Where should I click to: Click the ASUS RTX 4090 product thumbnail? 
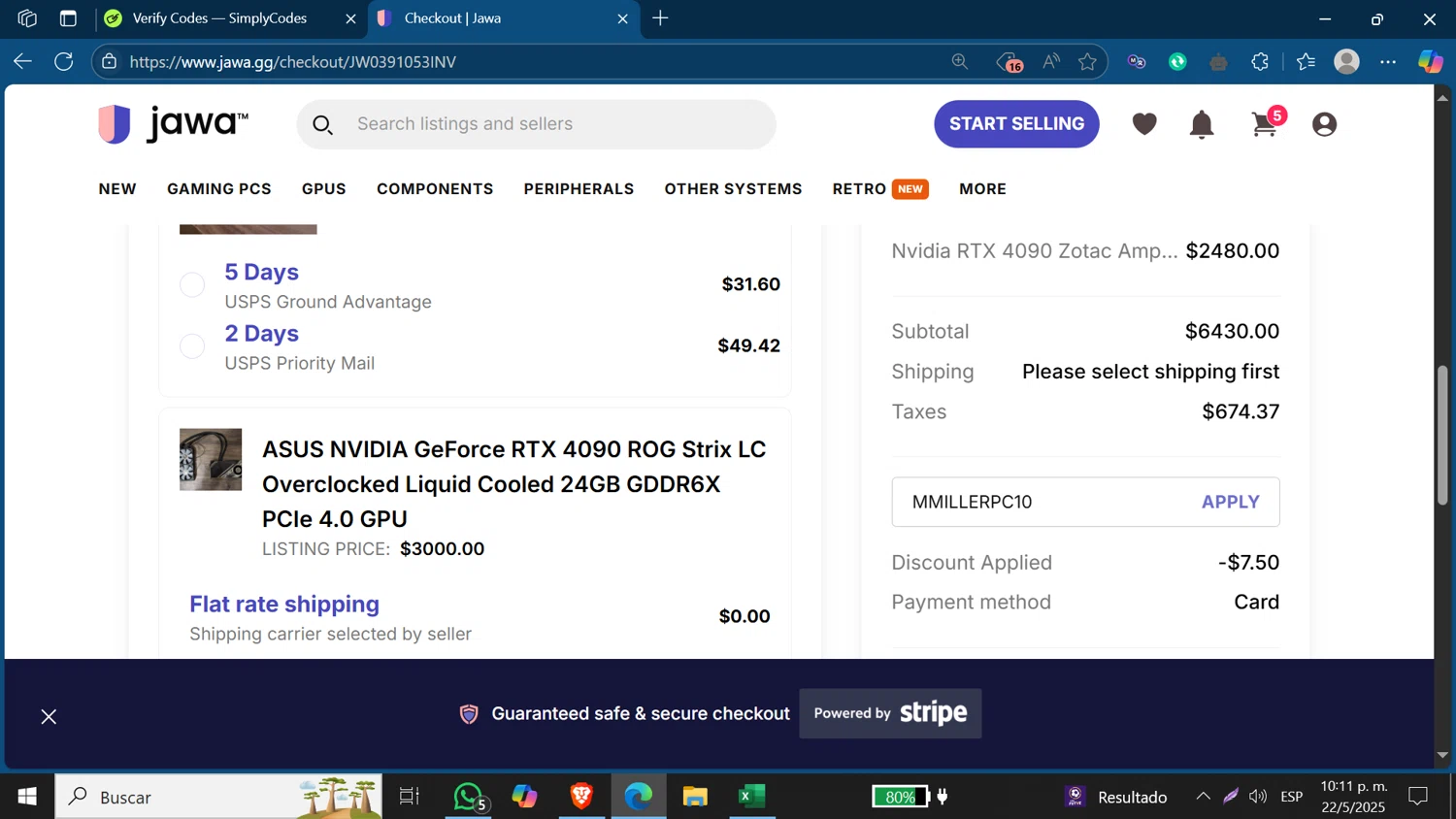click(211, 460)
